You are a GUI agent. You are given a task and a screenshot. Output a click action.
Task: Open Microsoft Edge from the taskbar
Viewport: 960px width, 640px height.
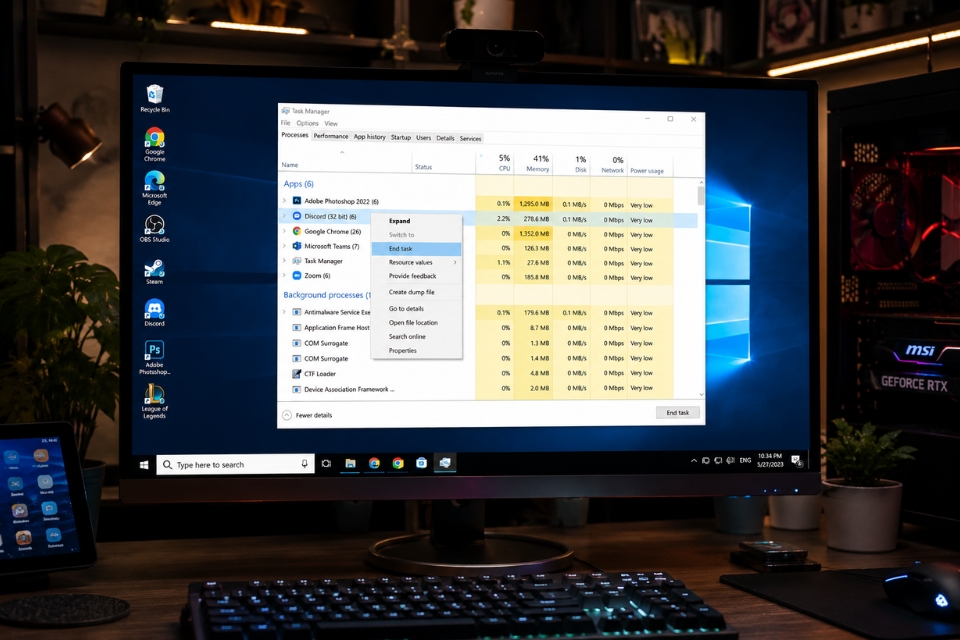pos(374,464)
